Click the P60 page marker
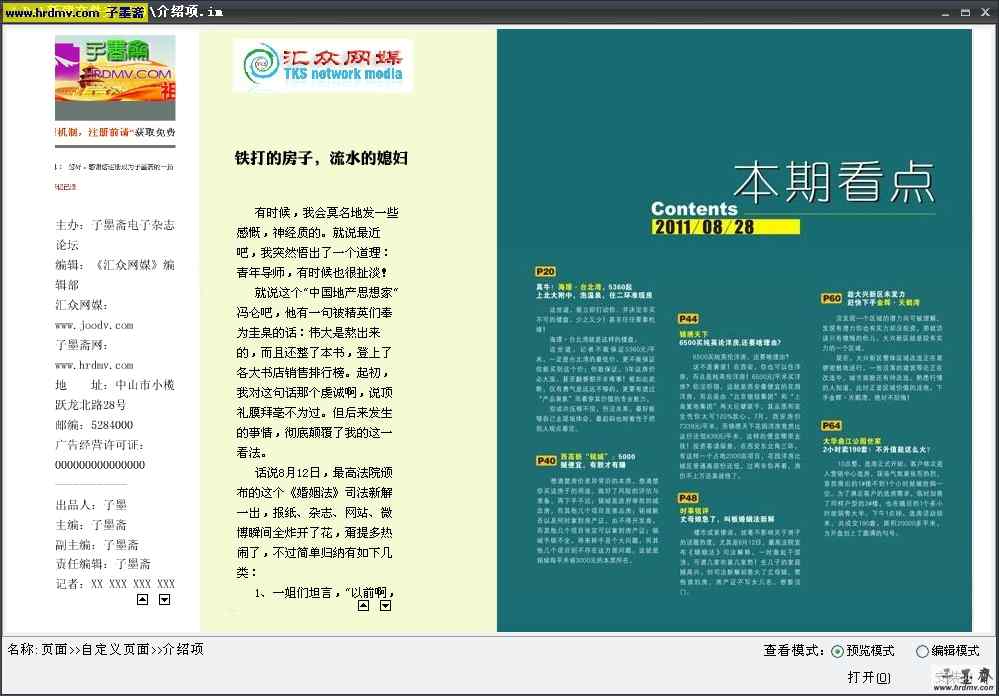The image size is (999, 696). pos(831,298)
